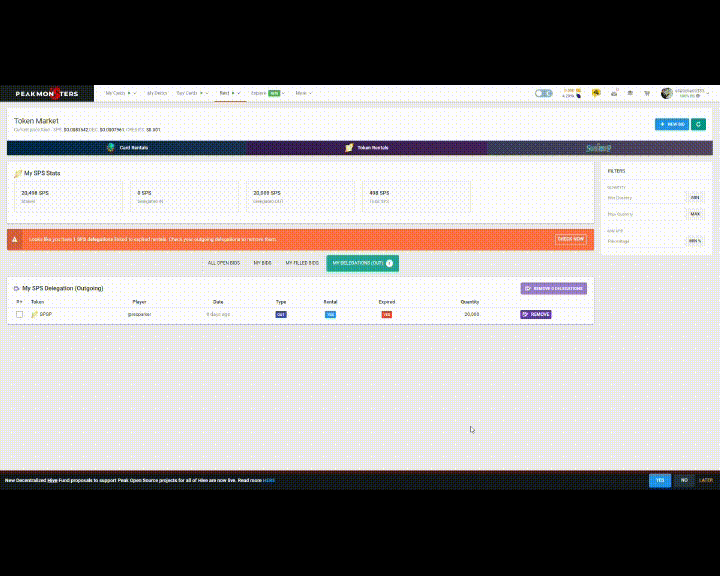The image size is (720, 576).
Task: Click the yellow notification icon in navbar
Action: [596, 93]
